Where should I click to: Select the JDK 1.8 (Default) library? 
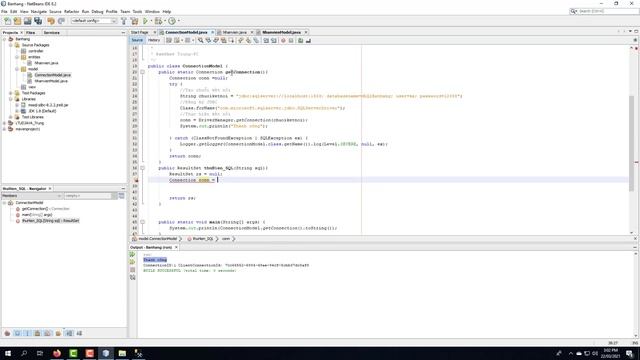42,111
